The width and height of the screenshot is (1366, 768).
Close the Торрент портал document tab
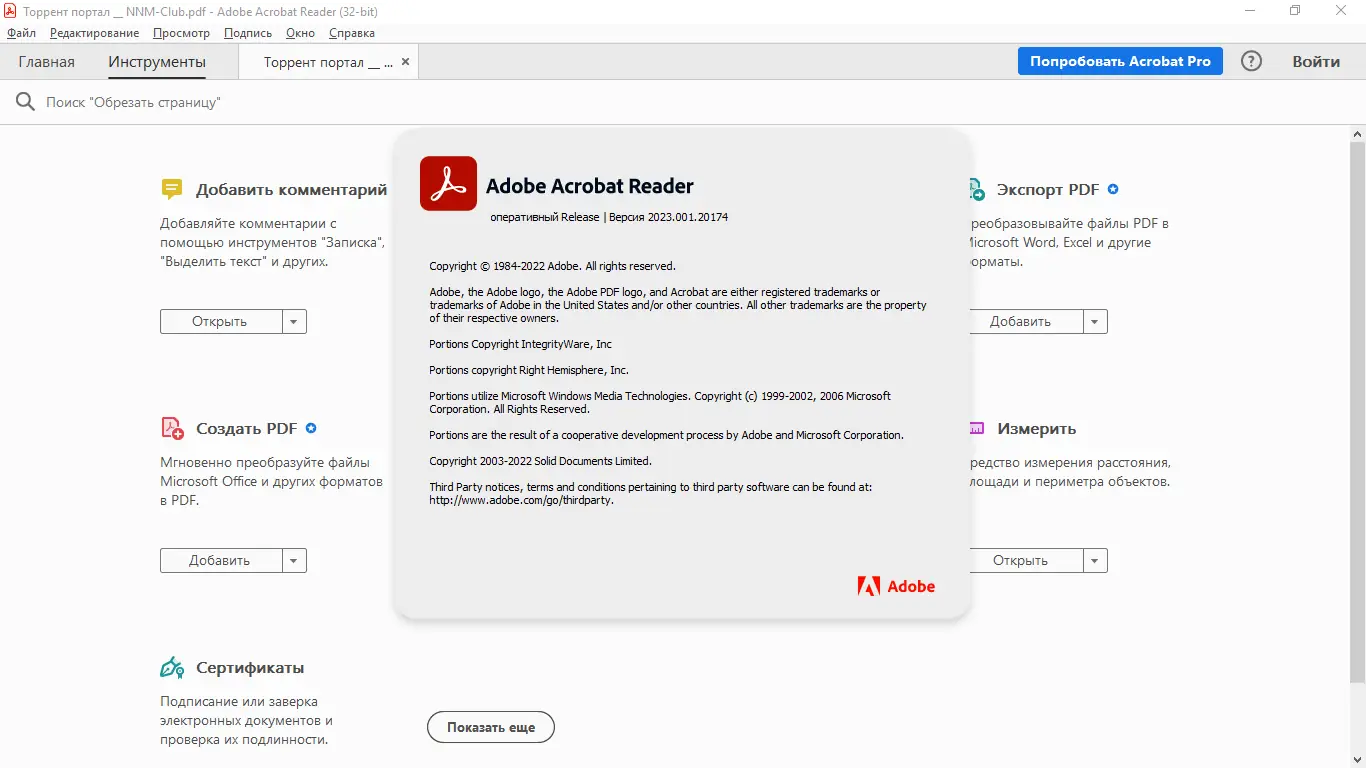405,61
